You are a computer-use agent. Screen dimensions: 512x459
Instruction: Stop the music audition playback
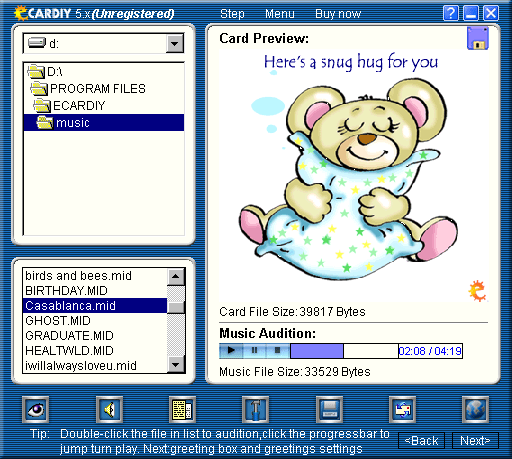pos(277,351)
